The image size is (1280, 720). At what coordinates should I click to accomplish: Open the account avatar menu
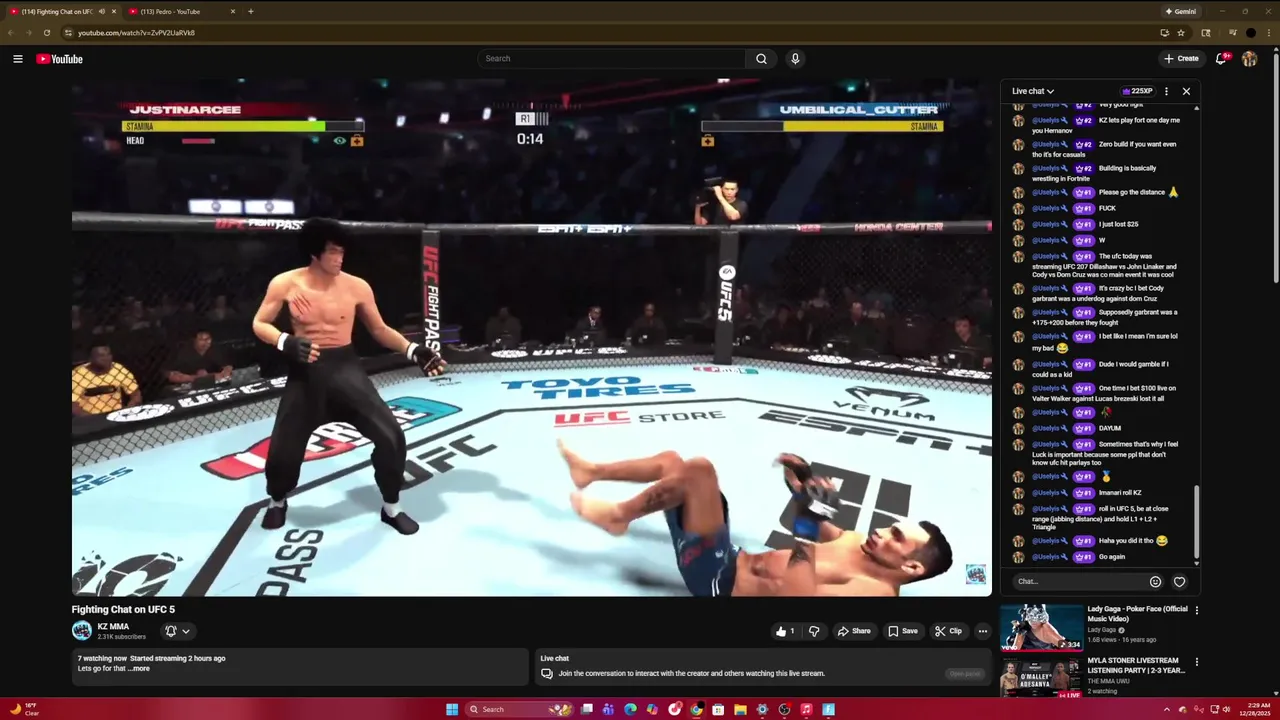pyautogui.click(x=1249, y=59)
